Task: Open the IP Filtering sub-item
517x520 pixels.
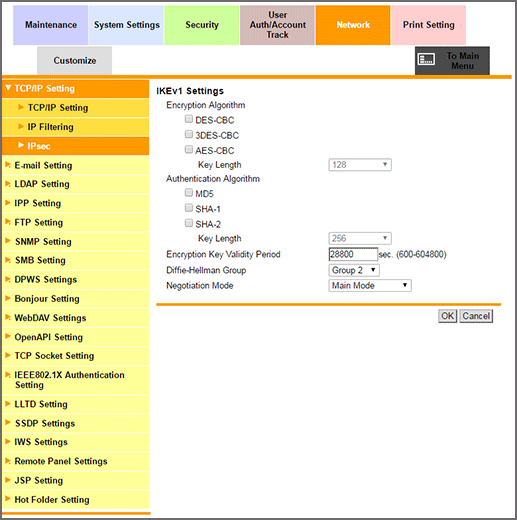Action: coord(75,127)
